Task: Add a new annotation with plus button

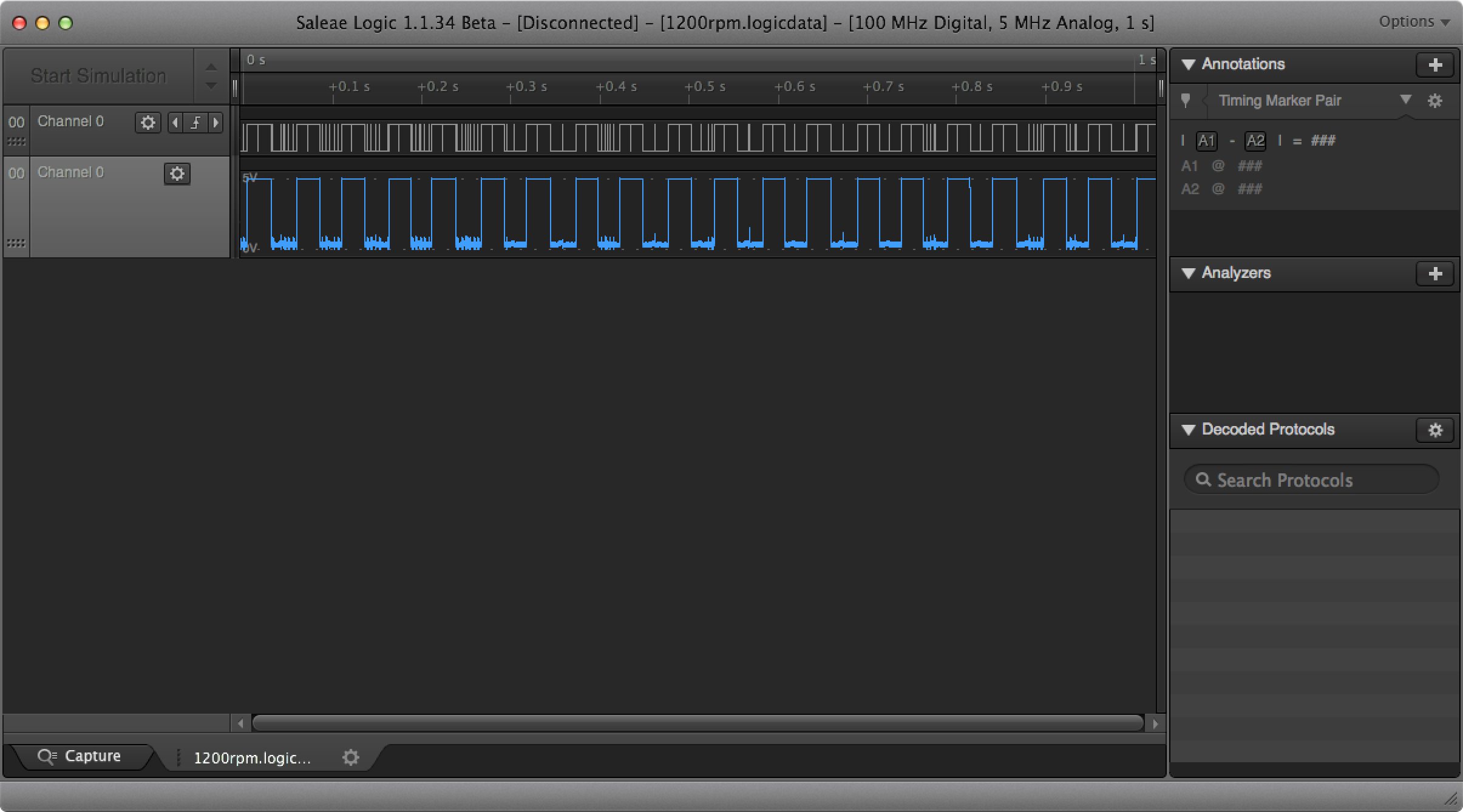Action: 1434,65
